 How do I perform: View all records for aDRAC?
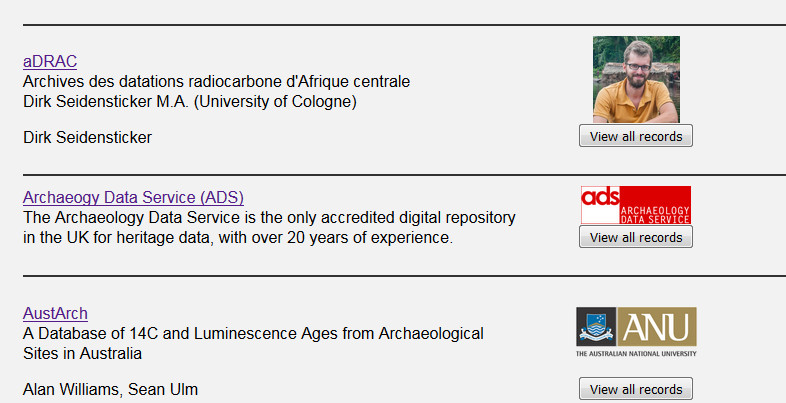pyautogui.click(x=635, y=137)
